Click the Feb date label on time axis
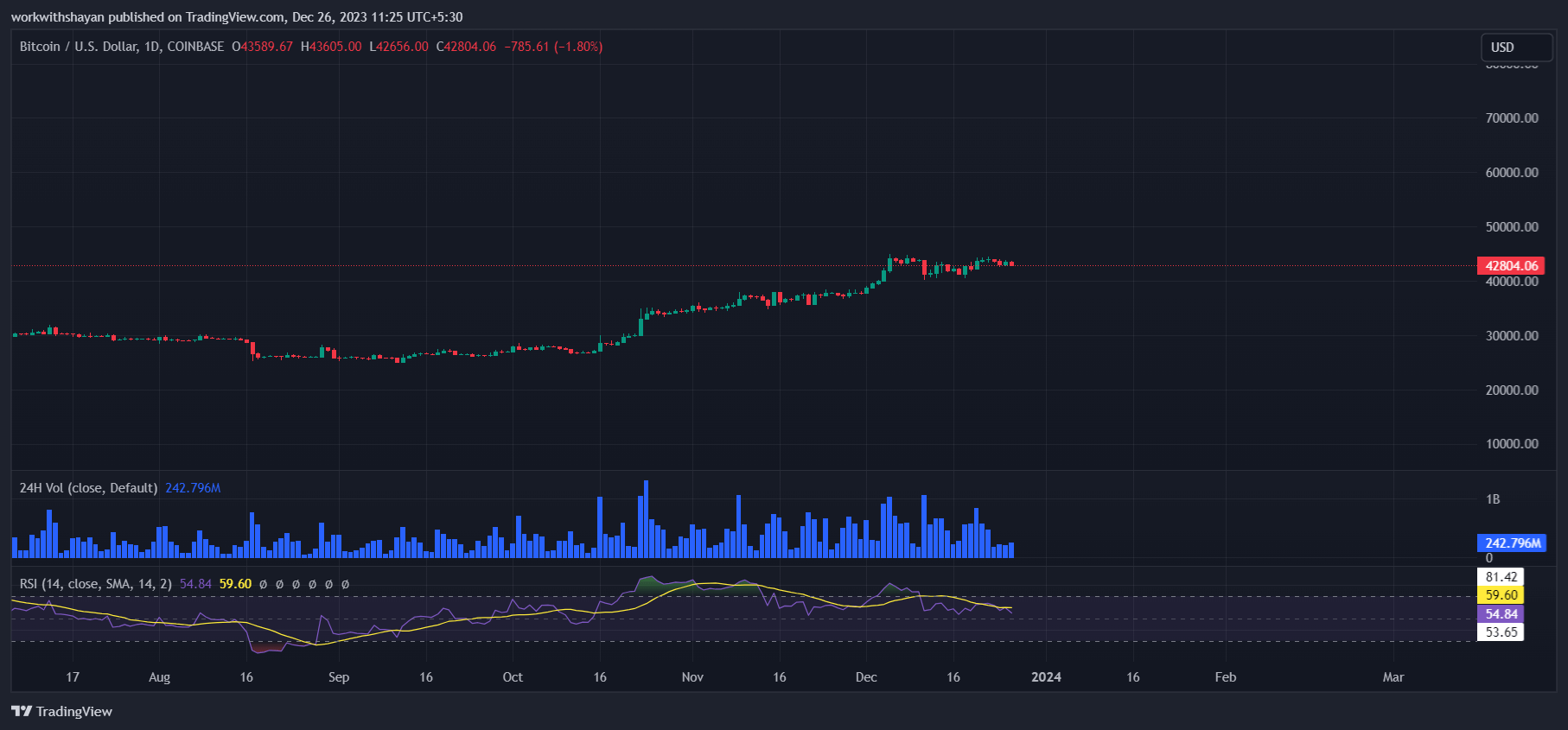Screen dimensions: 1568x730 tap(1226, 677)
